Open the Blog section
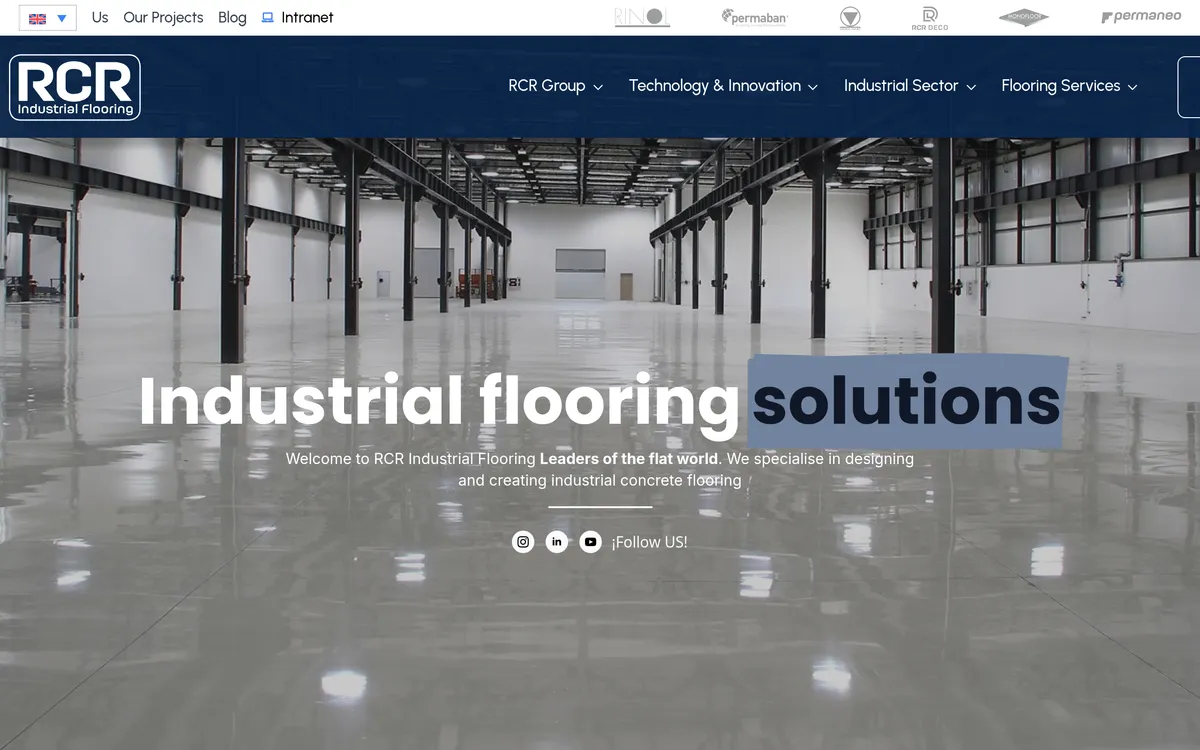This screenshot has width=1200, height=750. (x=232, y=17)
